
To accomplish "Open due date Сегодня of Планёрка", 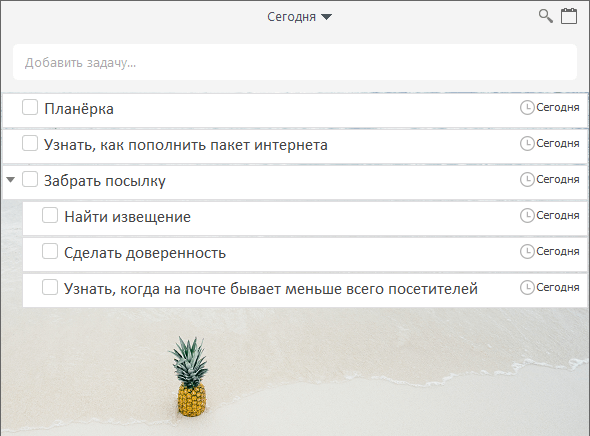I will [558, 108].
